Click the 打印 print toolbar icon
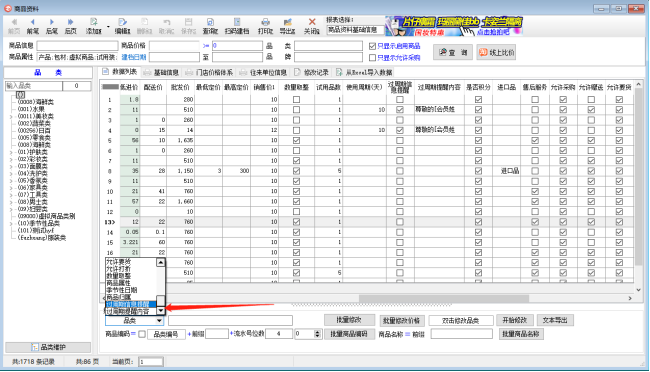The width and height of the screenshot is (650, 372). tap(265, 22)
